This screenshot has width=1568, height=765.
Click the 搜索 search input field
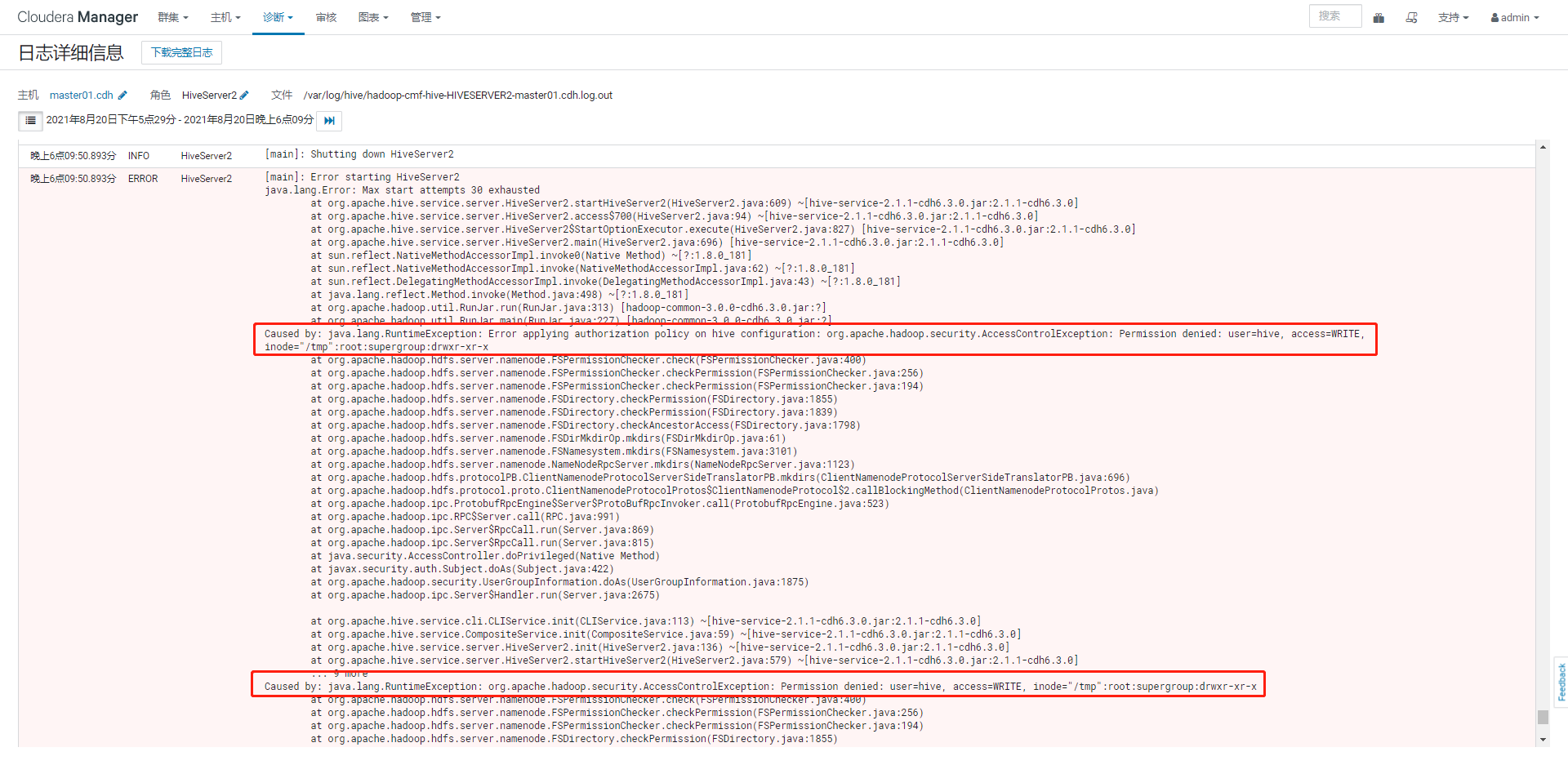point(1334,16)
